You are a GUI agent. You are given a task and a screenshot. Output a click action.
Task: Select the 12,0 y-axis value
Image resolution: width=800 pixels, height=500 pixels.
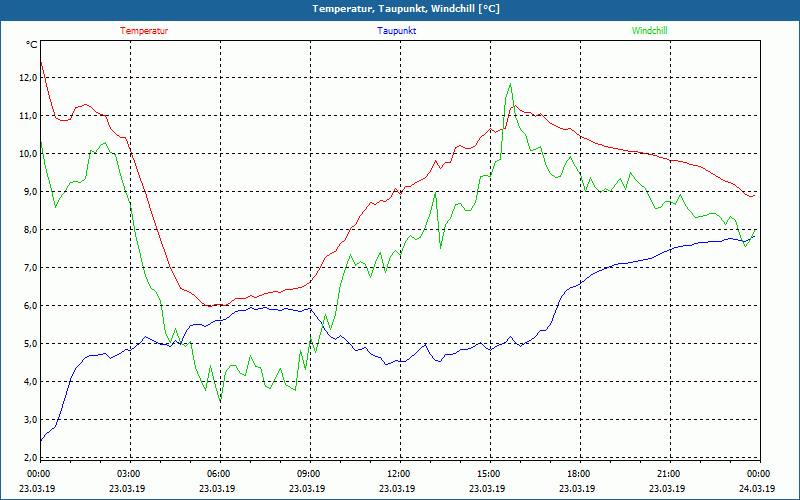(x=28, y=78)
